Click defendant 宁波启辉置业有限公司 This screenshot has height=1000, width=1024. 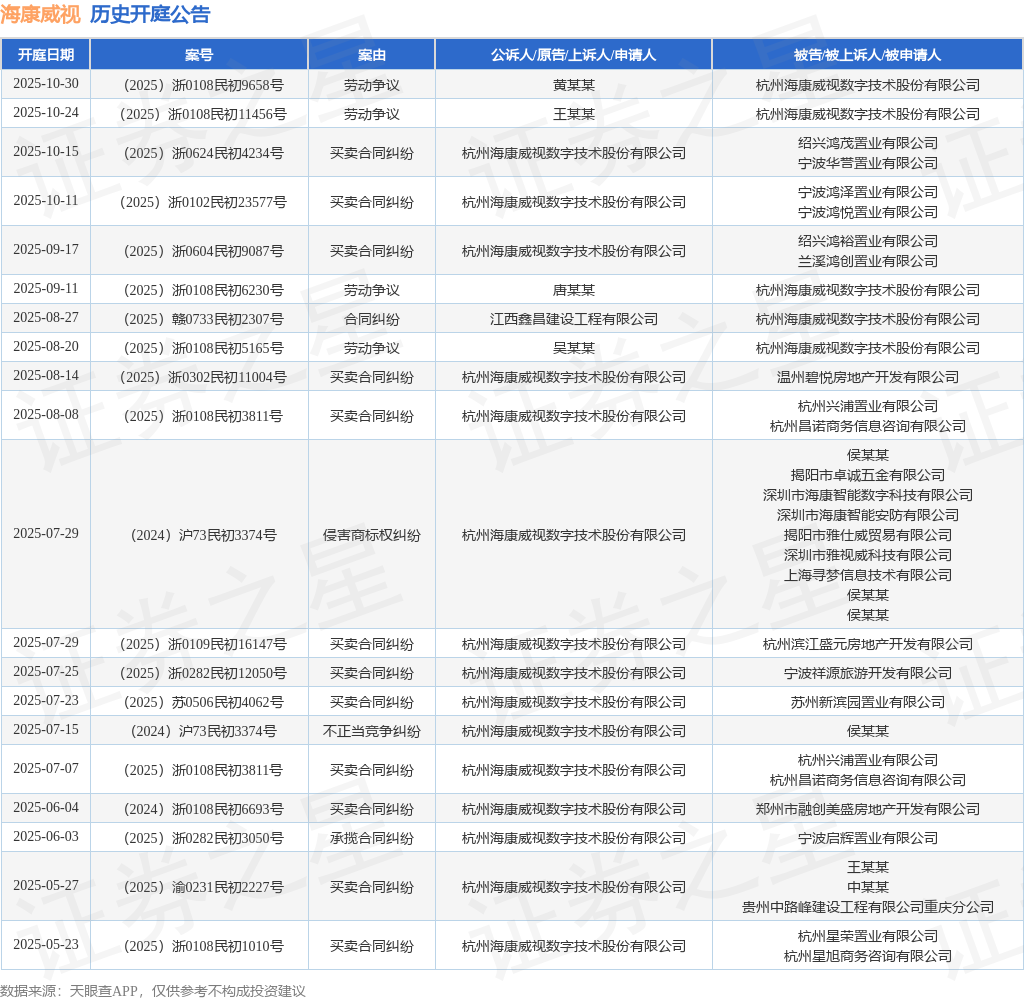[x=867, y=838]
